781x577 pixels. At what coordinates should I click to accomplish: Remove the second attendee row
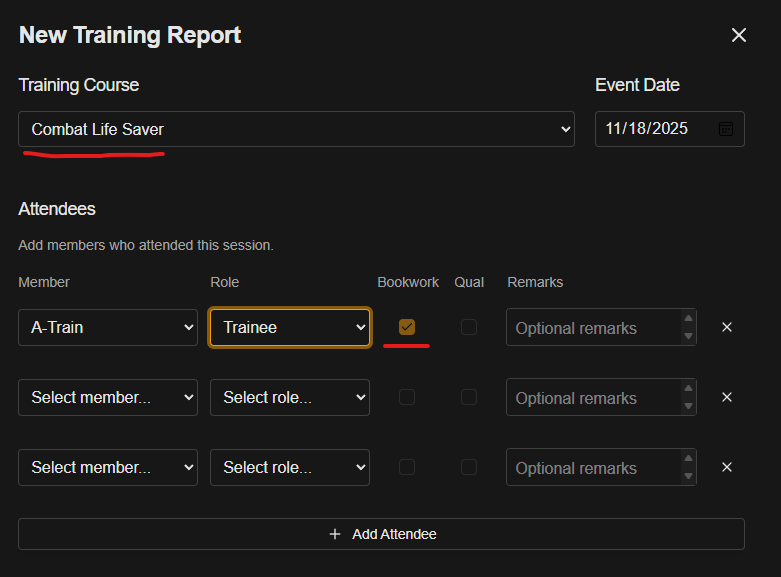click(727, 397)
